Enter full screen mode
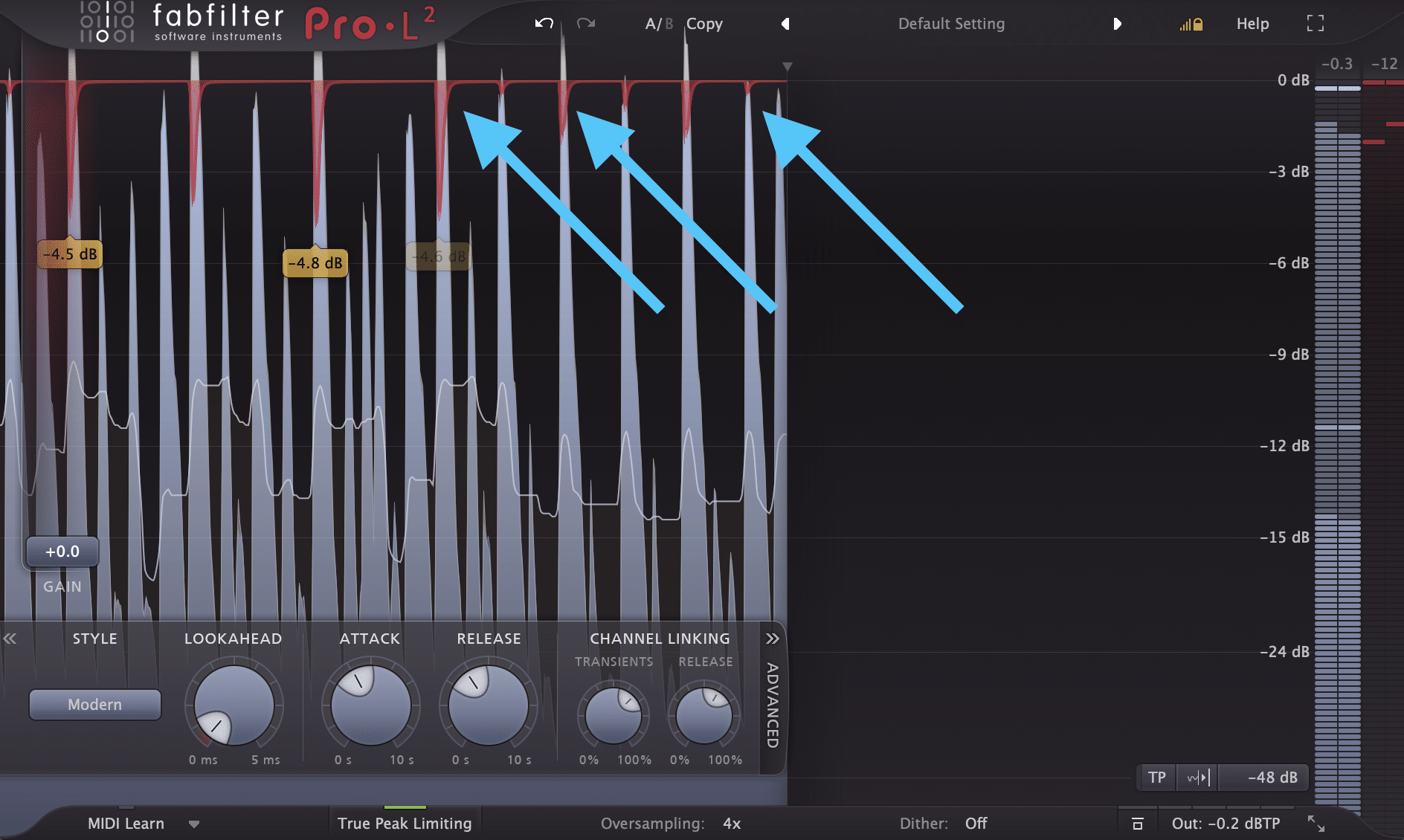Screen dimensions: 1404x840 (x=1316, y=23)
